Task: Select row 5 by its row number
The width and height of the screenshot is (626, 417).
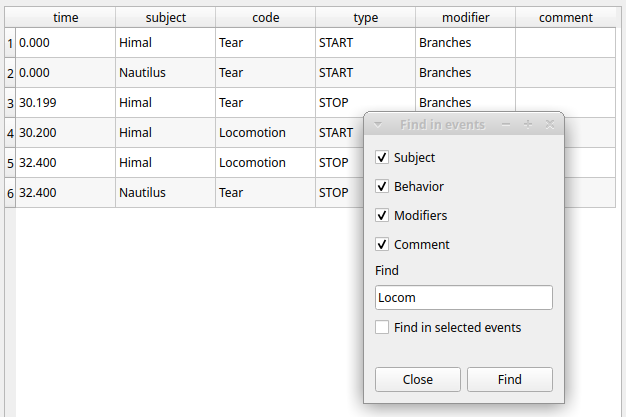Action: (10, 163)
